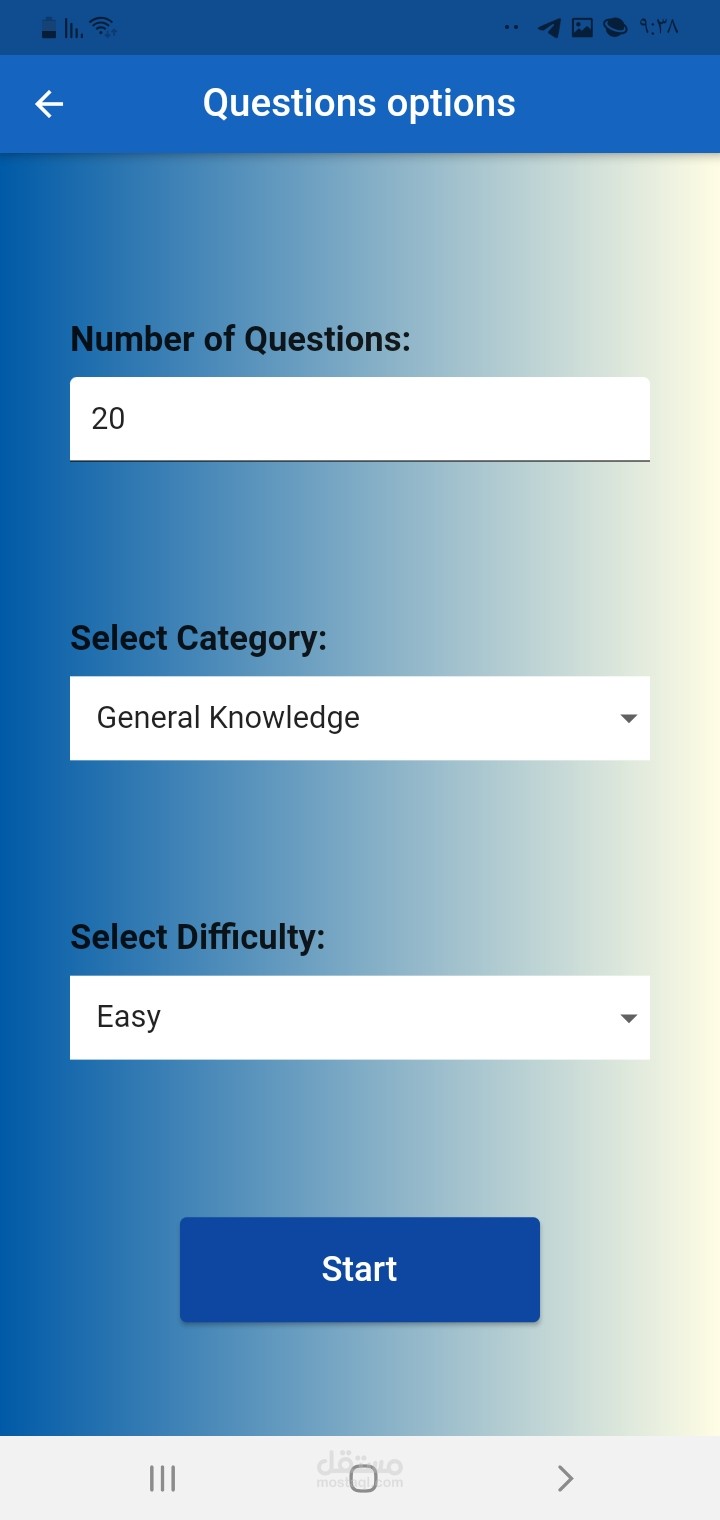
Task: Tap the picture notification icon in status bar
Action: 582,28
